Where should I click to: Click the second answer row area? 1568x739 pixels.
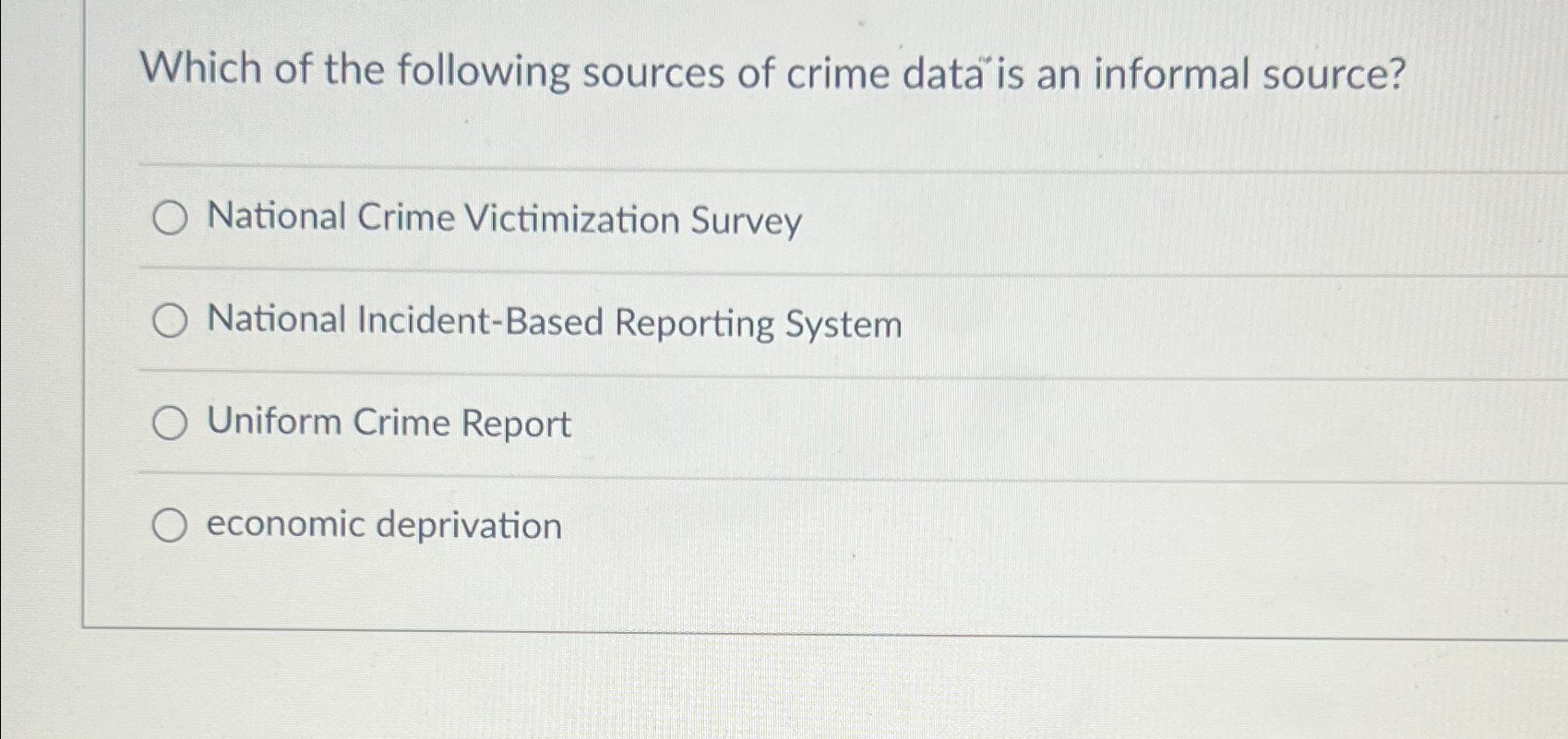coord(738,321)
